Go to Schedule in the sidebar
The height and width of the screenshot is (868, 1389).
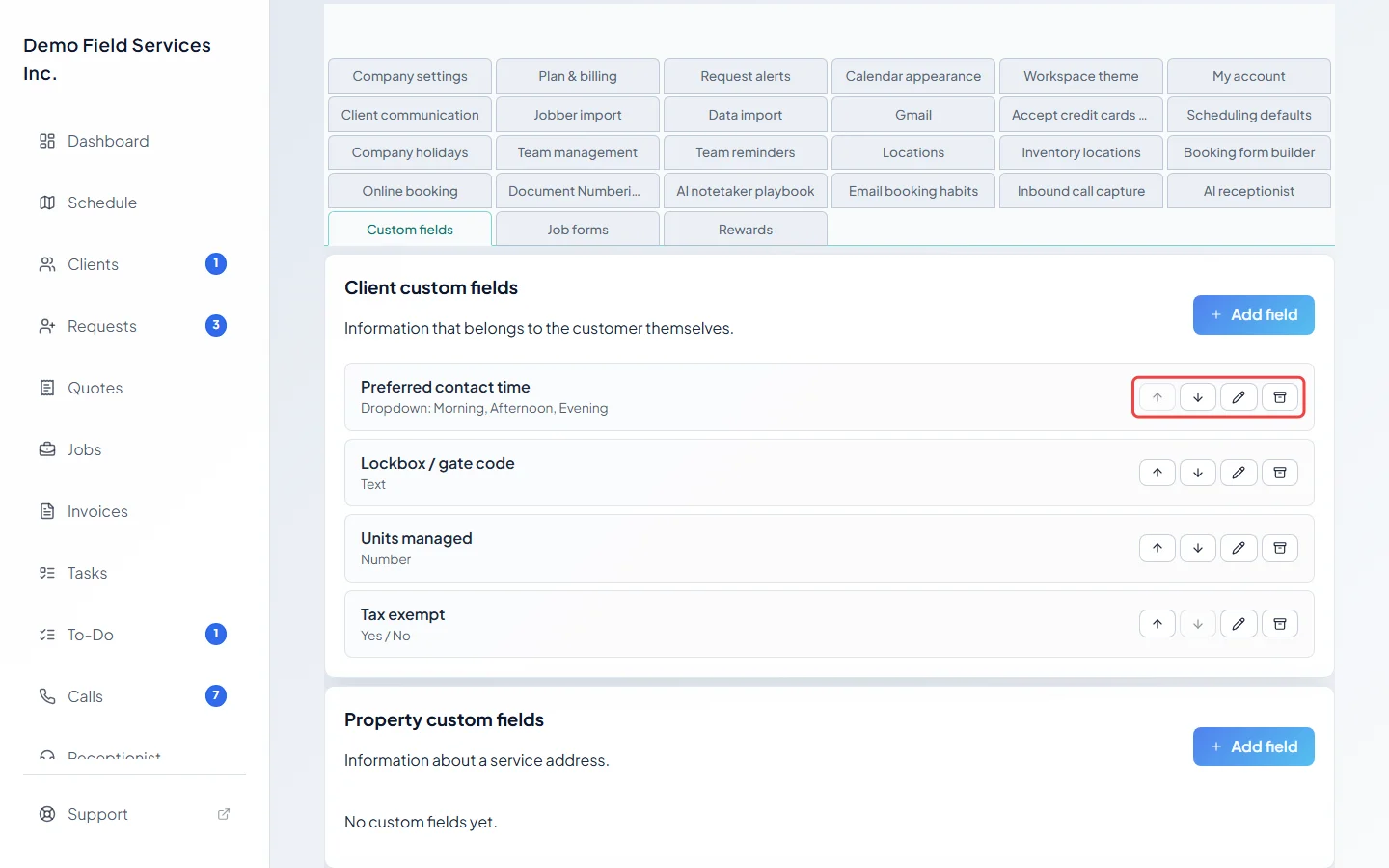(x=134, y=203)
